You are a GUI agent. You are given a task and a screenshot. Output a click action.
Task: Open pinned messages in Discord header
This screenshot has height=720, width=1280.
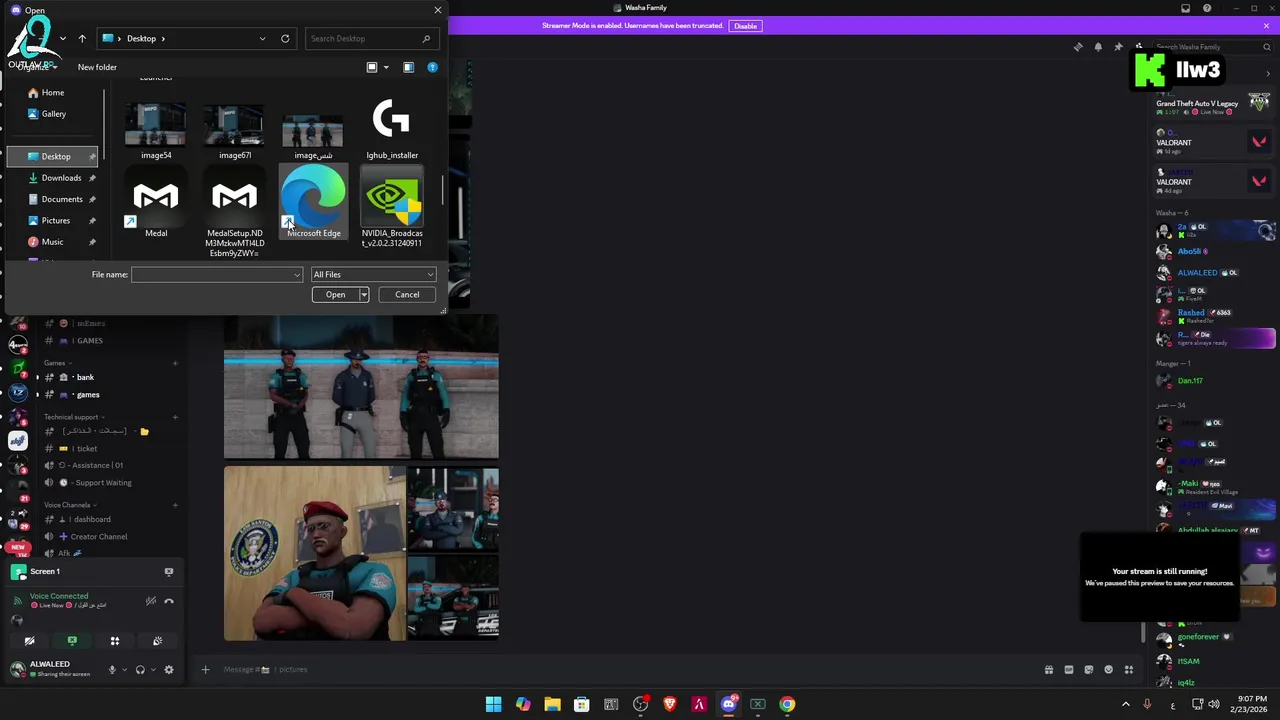[x=1118, y=47]
